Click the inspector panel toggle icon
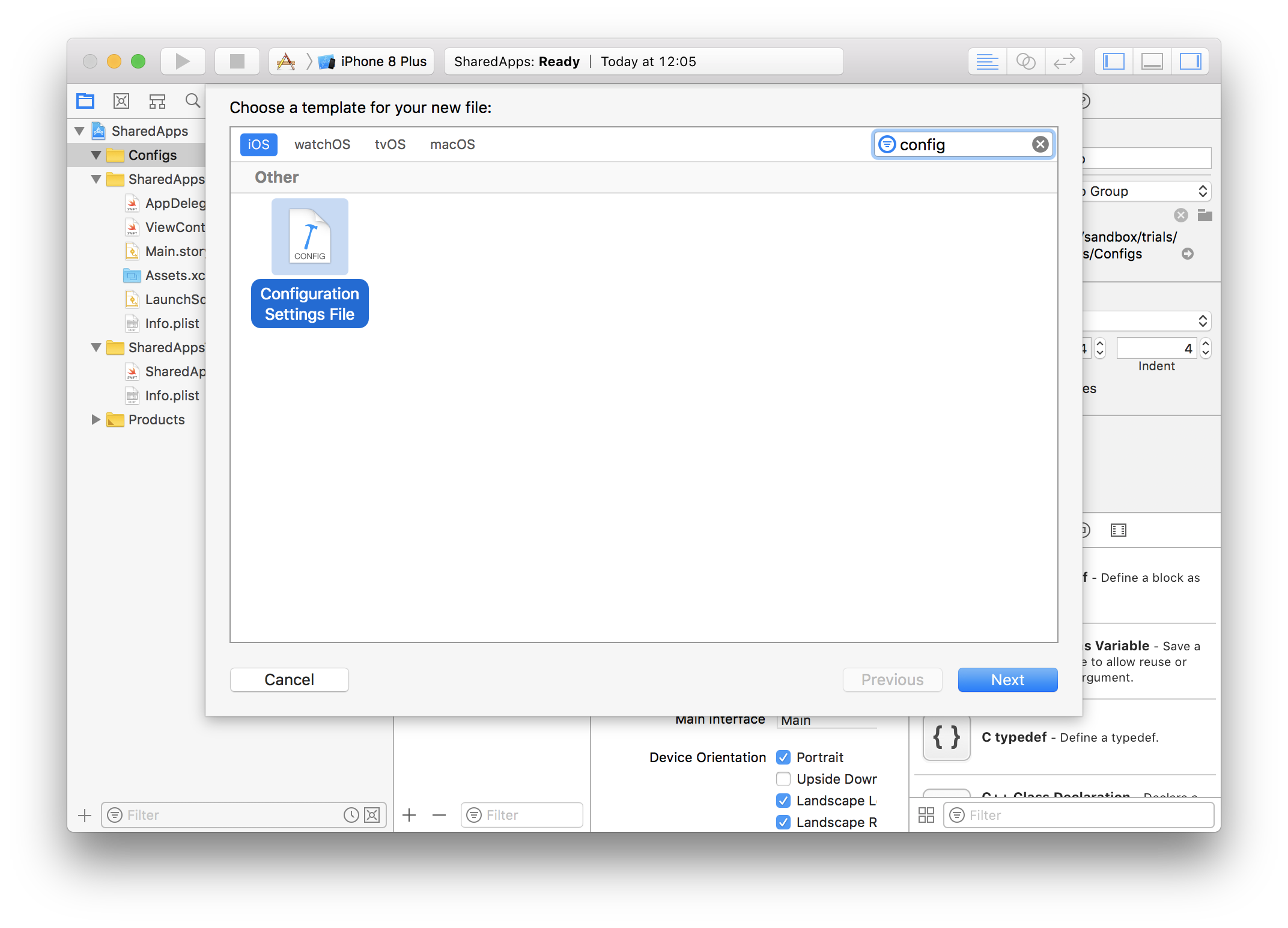The width and height of the screenshot is (1288, 928). [1191, 61]
